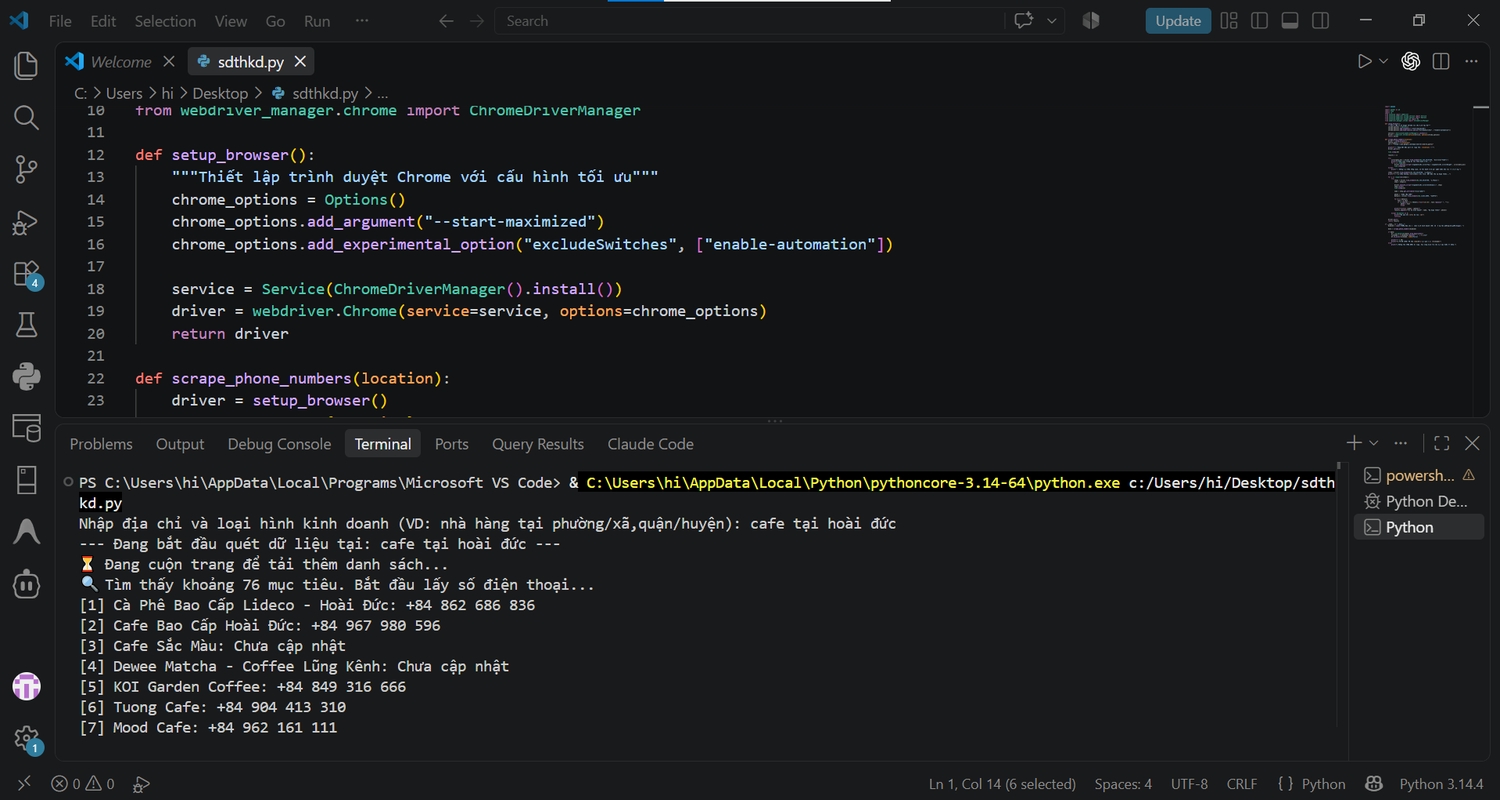Open the Search view in activity bar

click(x=26, y=118)
